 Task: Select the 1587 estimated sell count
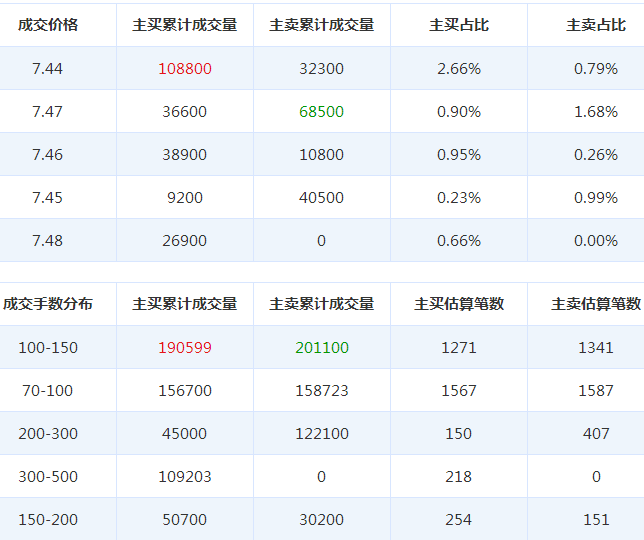[596, 391]
